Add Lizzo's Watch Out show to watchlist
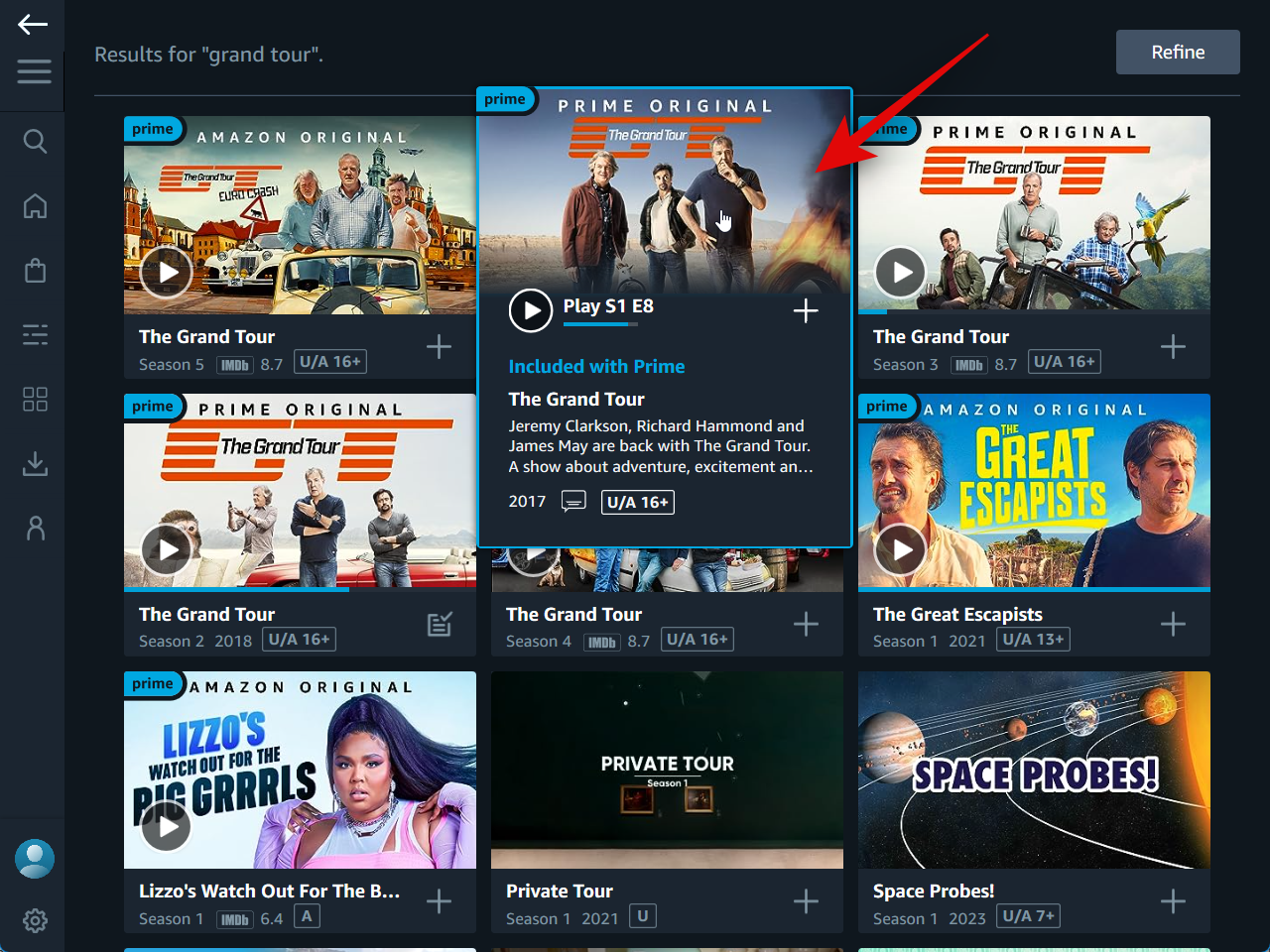 (x=439, y=901)
